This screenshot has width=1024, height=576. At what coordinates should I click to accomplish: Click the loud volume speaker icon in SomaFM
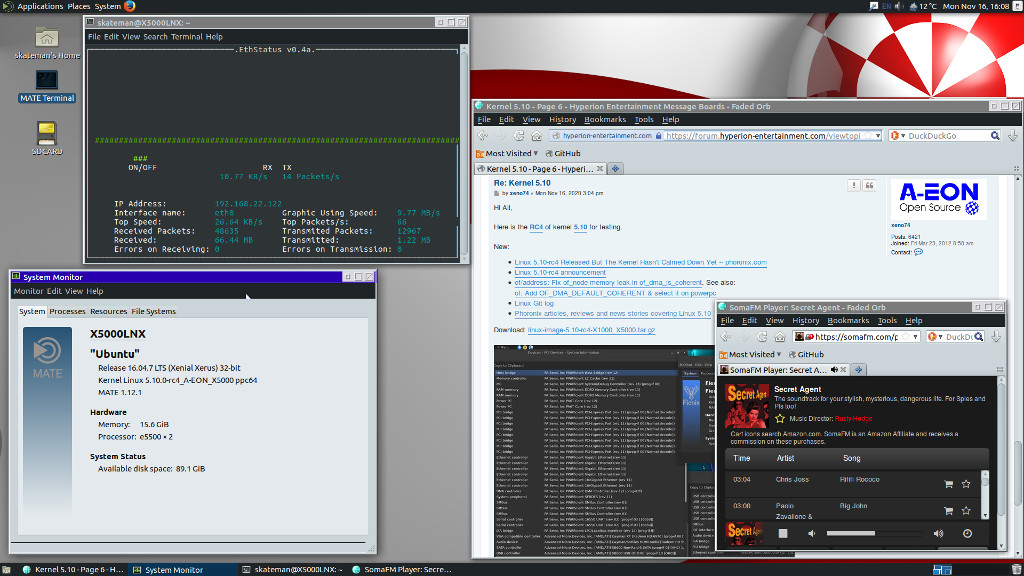point(938,534)
